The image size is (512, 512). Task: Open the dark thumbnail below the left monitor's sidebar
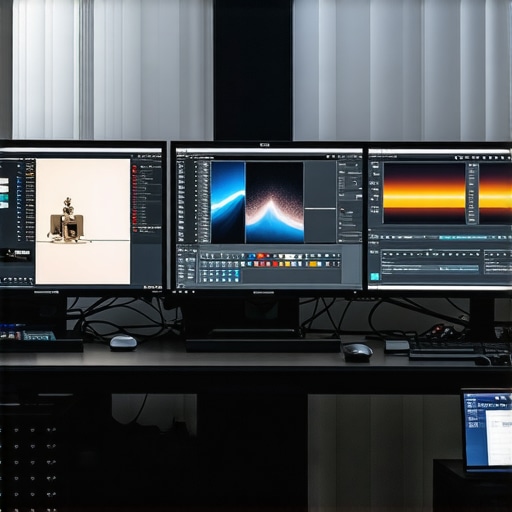pos(15,255)
